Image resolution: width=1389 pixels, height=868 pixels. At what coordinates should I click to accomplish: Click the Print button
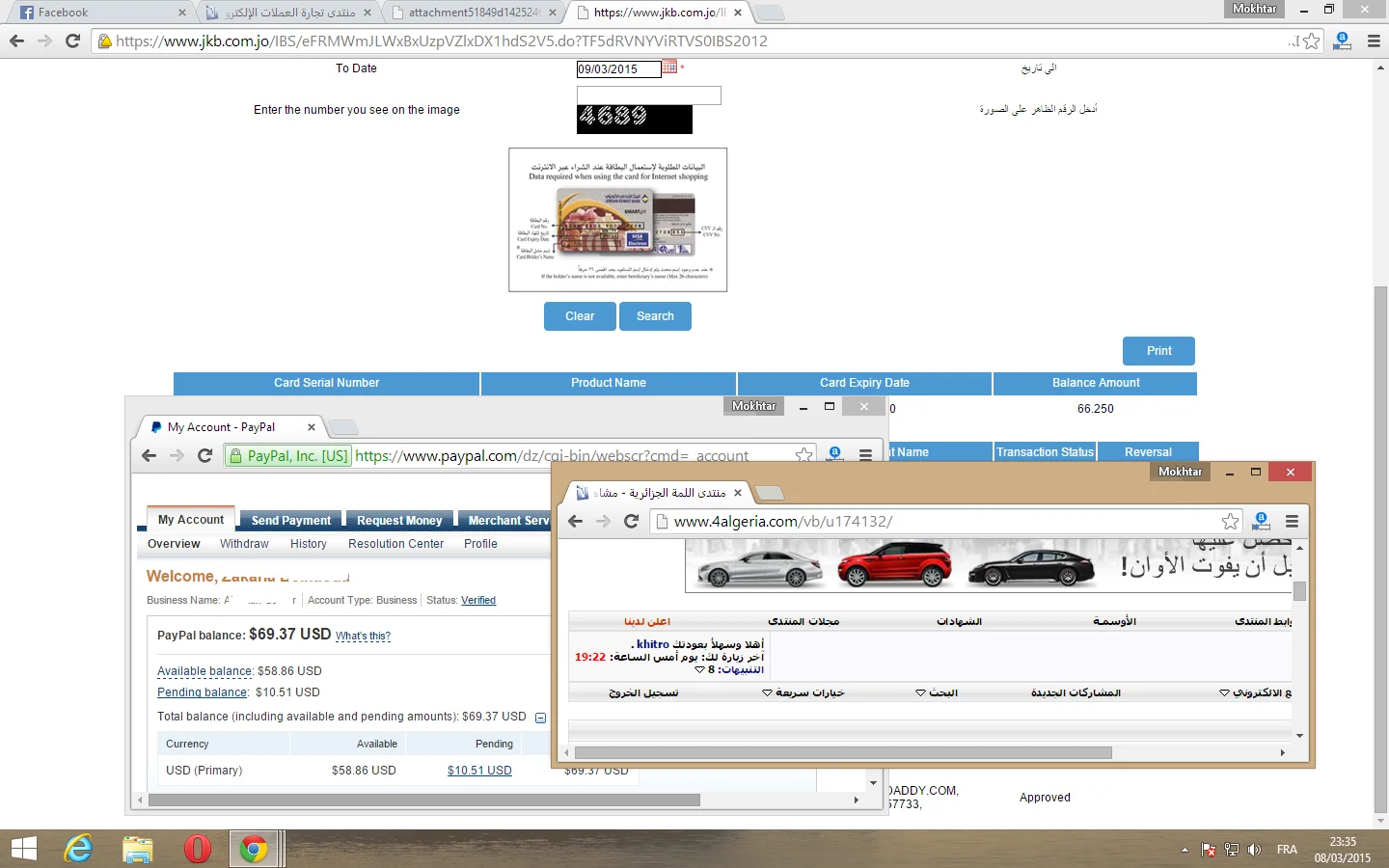pyautogui.click(x=1158, y=351)
